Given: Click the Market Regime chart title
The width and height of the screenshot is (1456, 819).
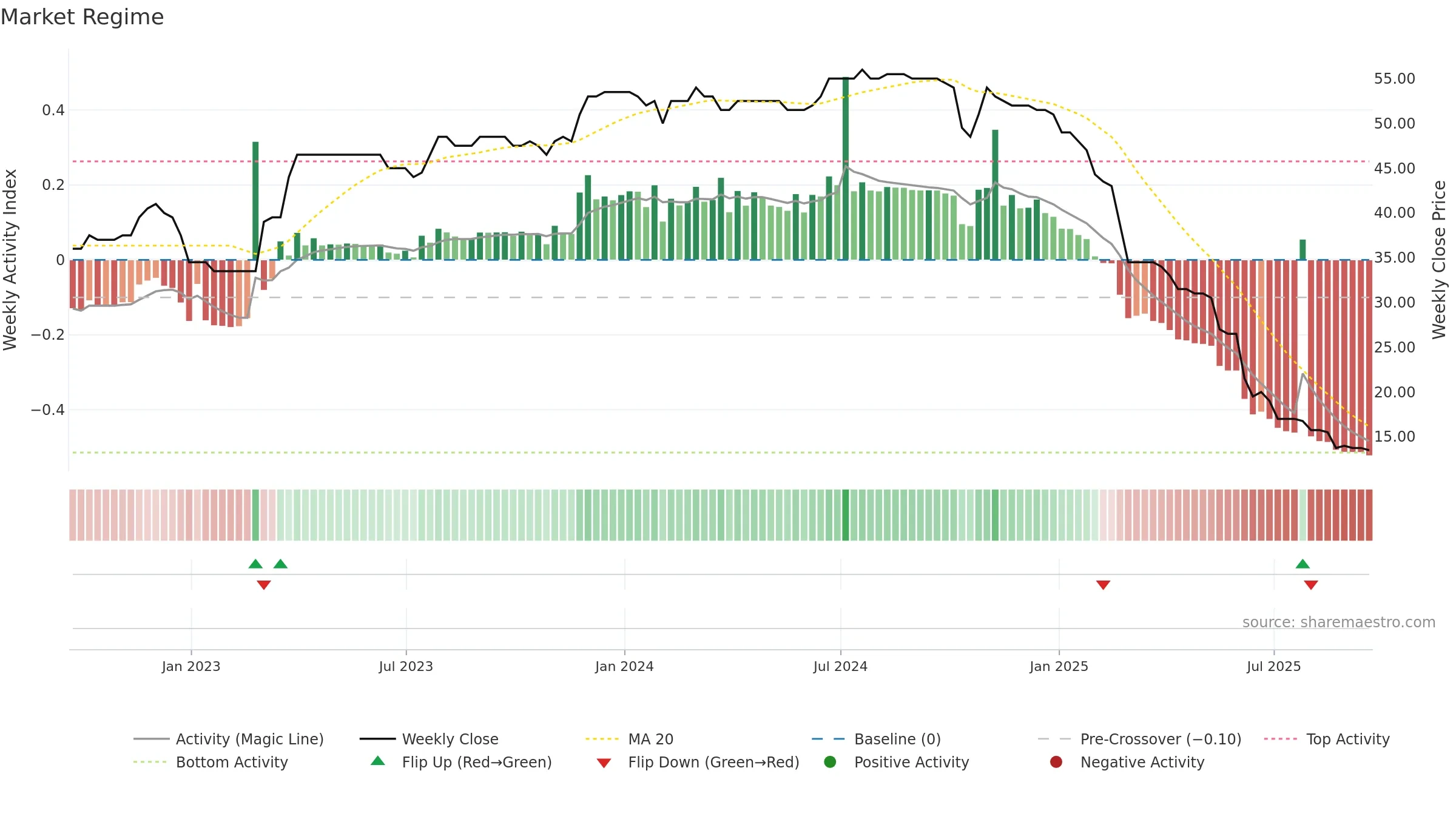Looking at the screenshot, I should (x=82, y=17).
